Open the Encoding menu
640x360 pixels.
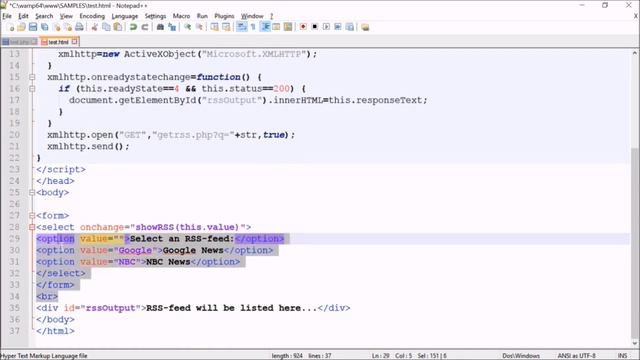(92, 16)
